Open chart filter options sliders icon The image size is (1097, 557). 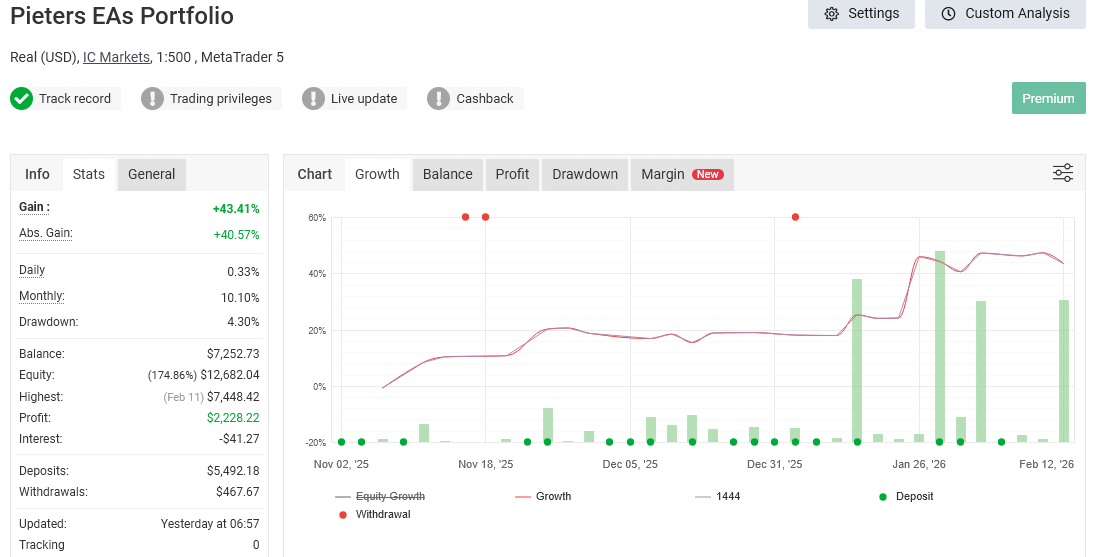click(1063, 173)
